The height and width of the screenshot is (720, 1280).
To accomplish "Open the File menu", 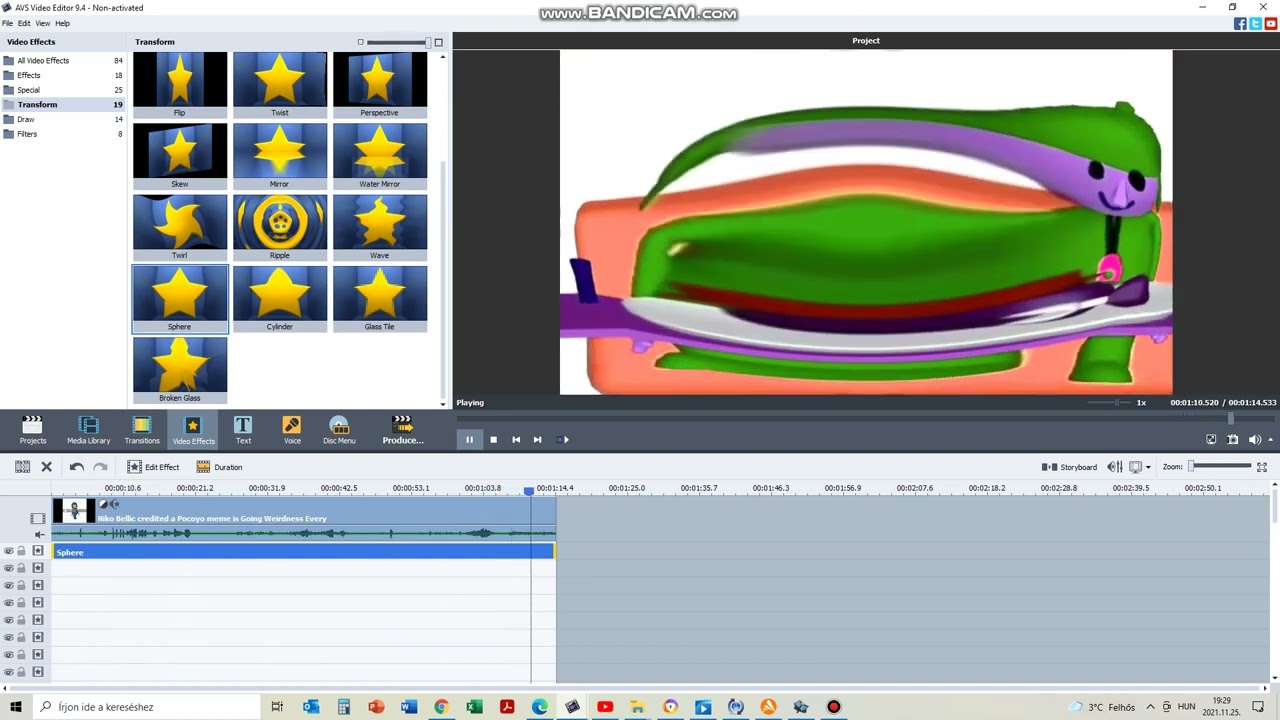I will coord(7,23).
